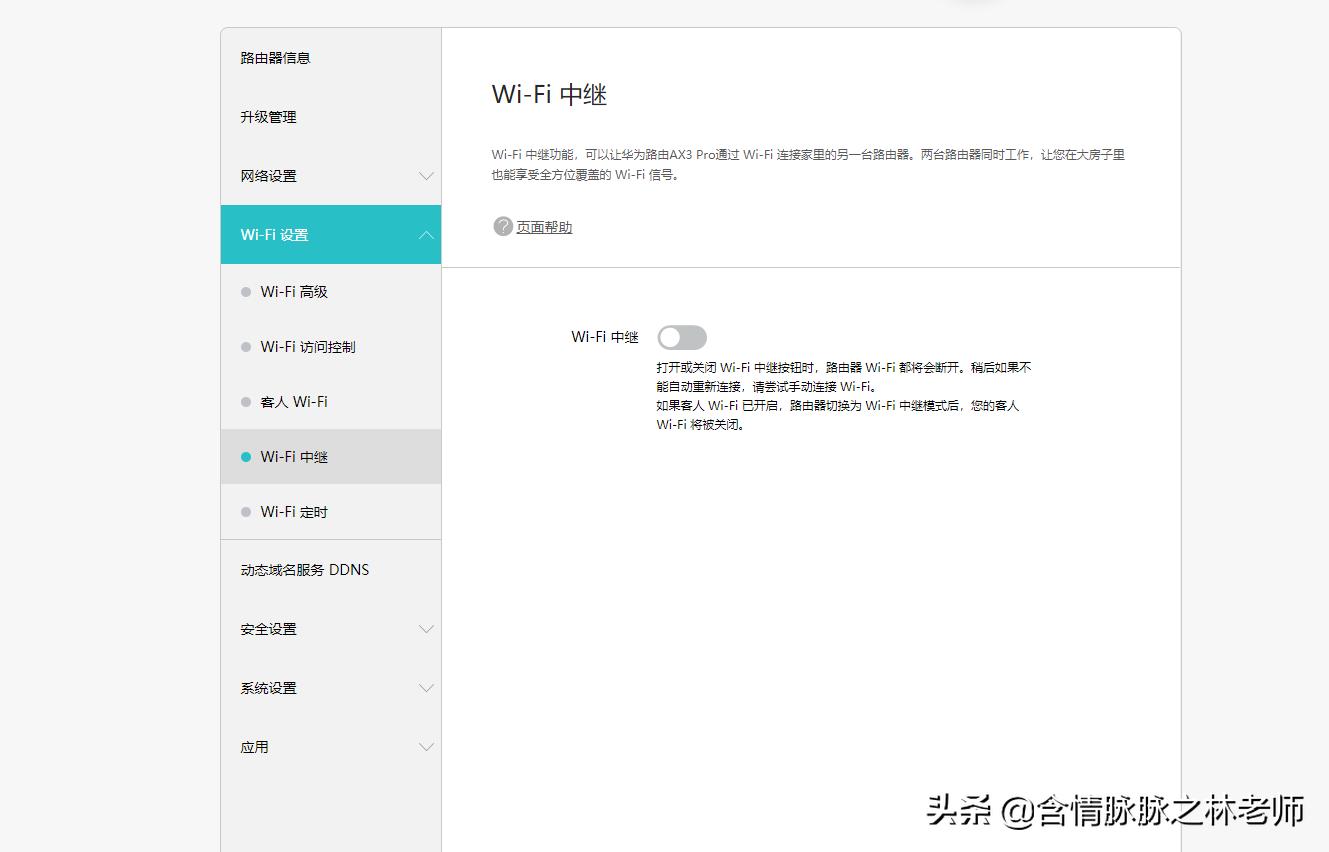Click the 页面帮助 link

pyautogui.click(x=542, y=227)
